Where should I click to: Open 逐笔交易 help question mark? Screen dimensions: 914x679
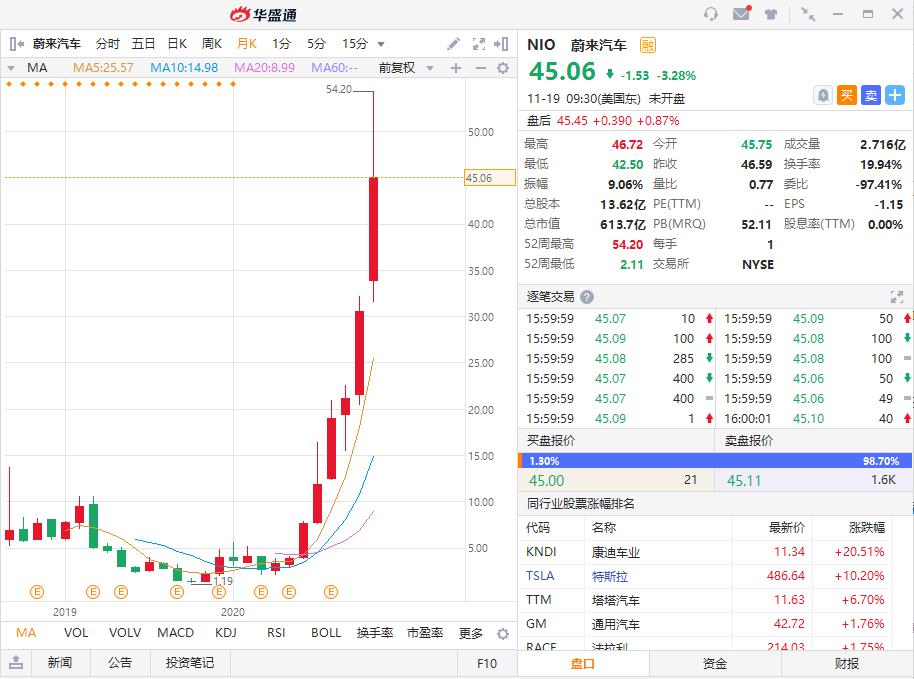tap(587, 297)
